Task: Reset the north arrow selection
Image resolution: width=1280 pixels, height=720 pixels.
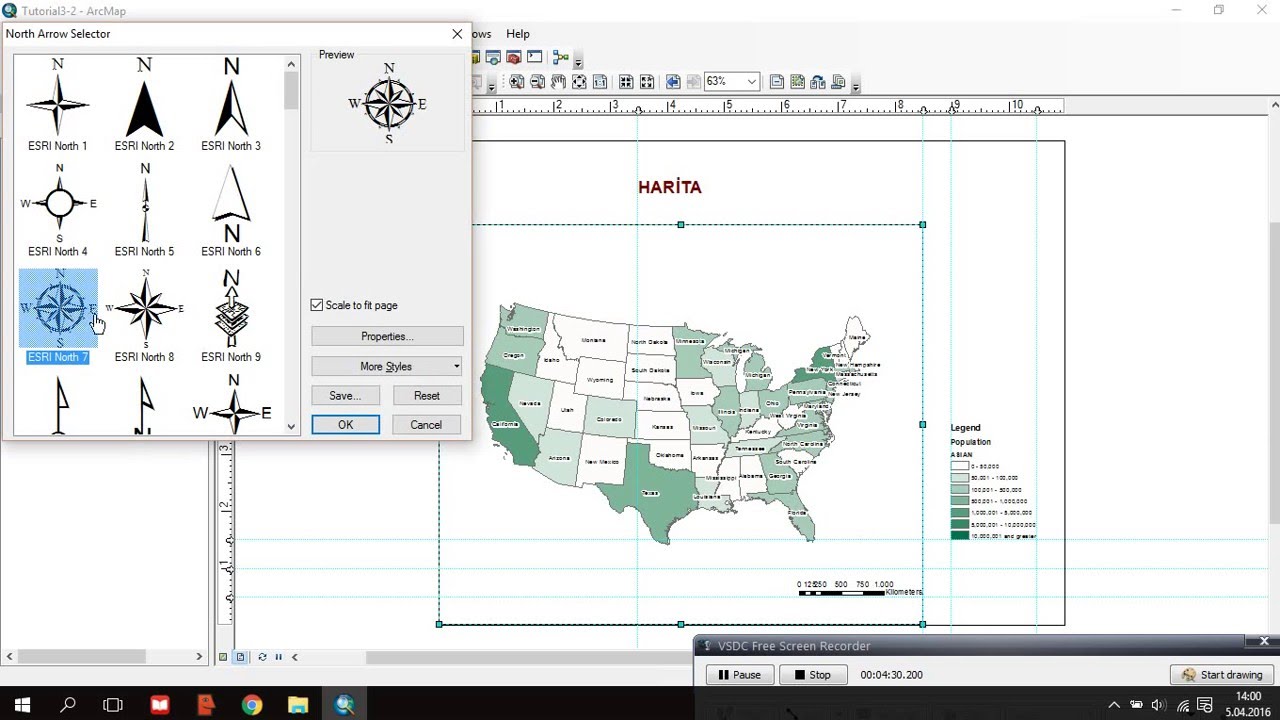Action: pos(427,396)
